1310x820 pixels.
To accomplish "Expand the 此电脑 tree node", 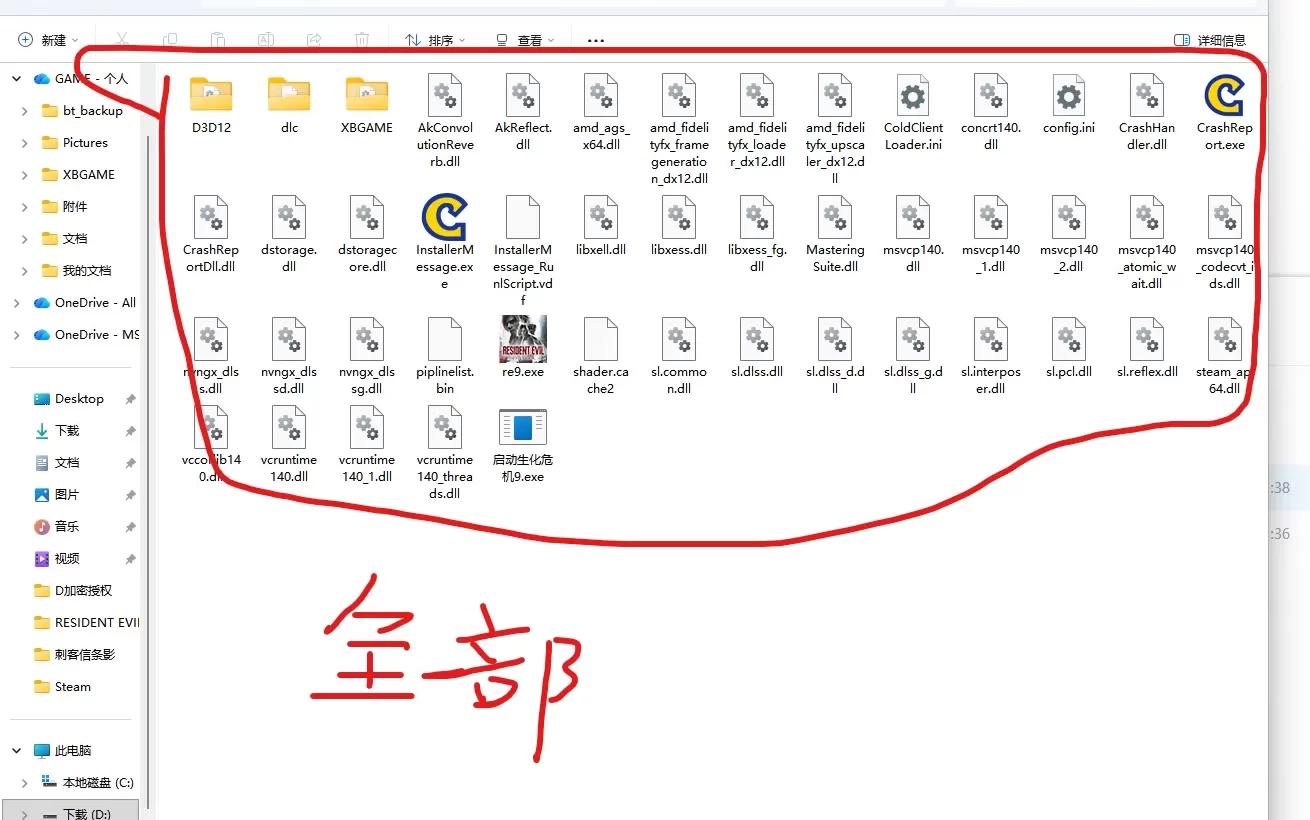I will [17, 751].
